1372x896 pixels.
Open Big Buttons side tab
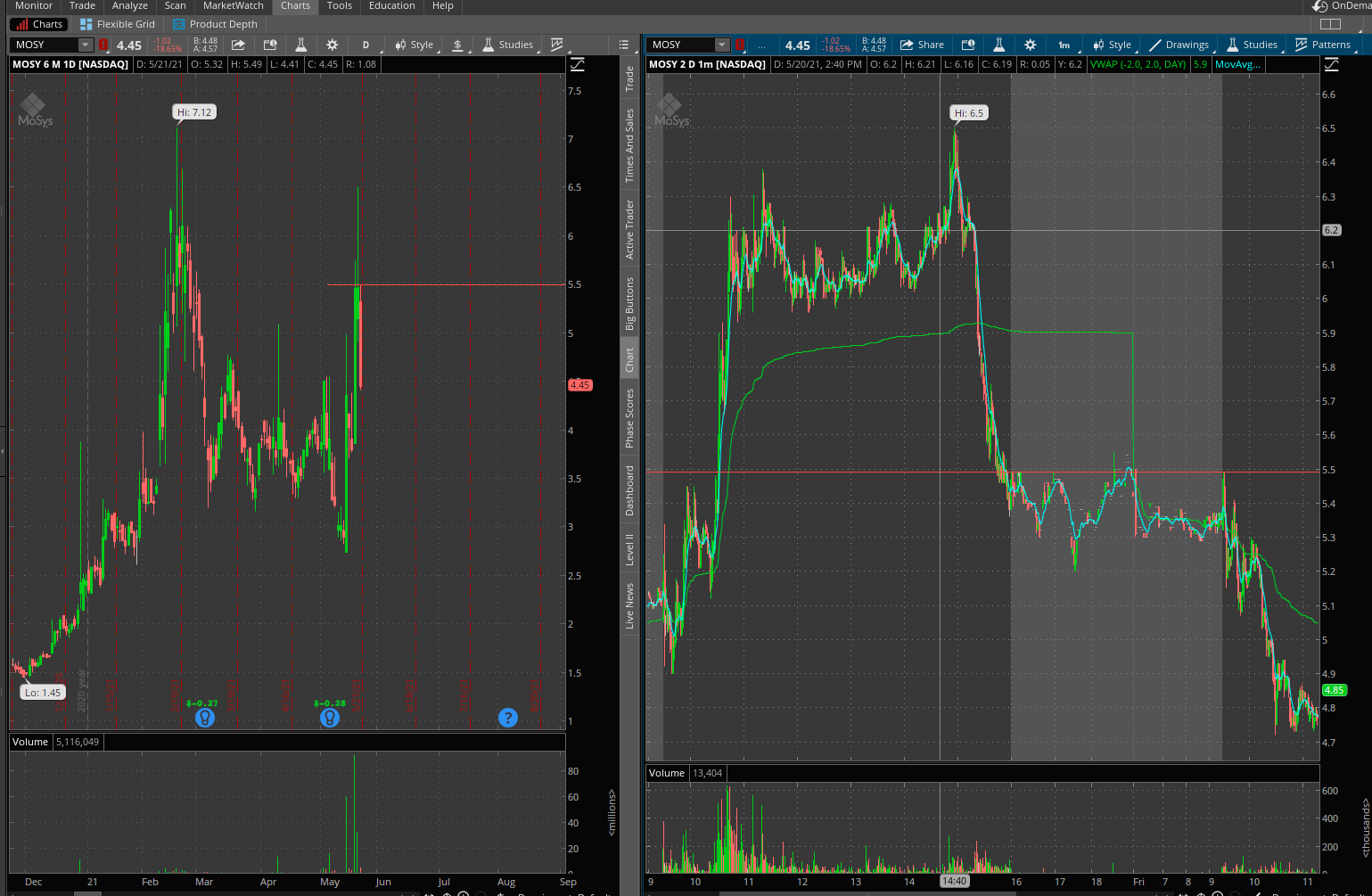(629, 303)
